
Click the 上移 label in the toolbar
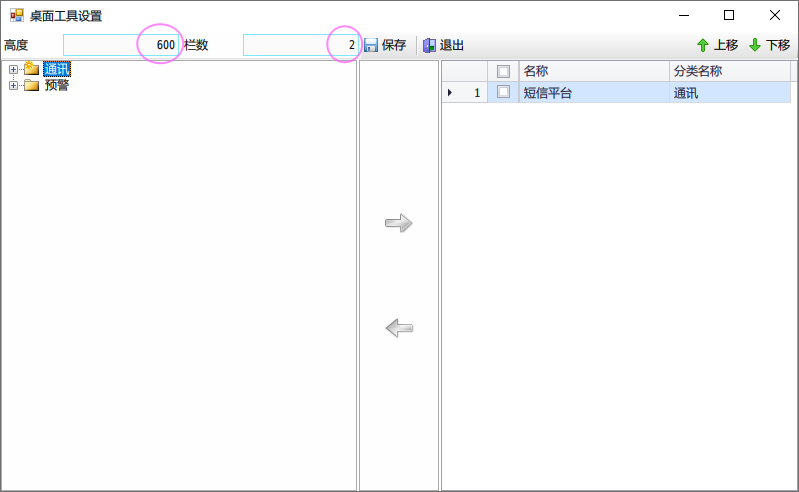[726, 45]
